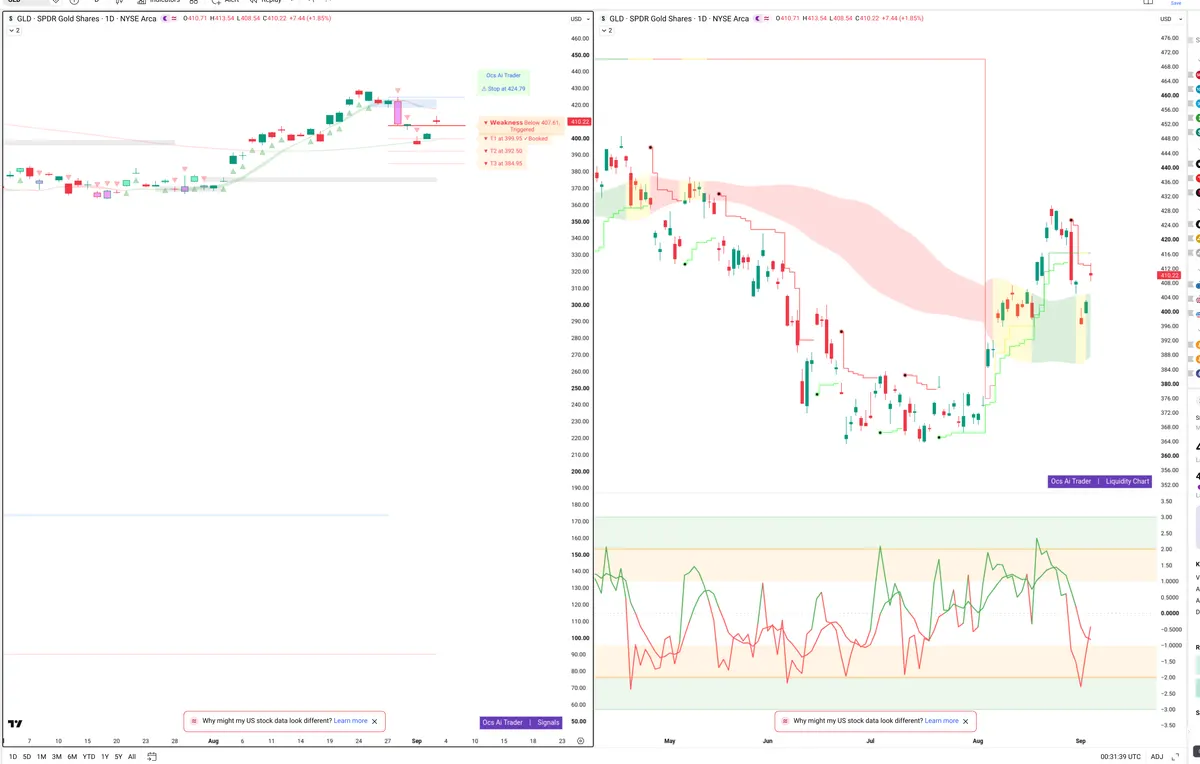The image size is (1200, 764).
Task: Click the green Ocs Ai Trader label on left chart
Action: click(503, 75)
